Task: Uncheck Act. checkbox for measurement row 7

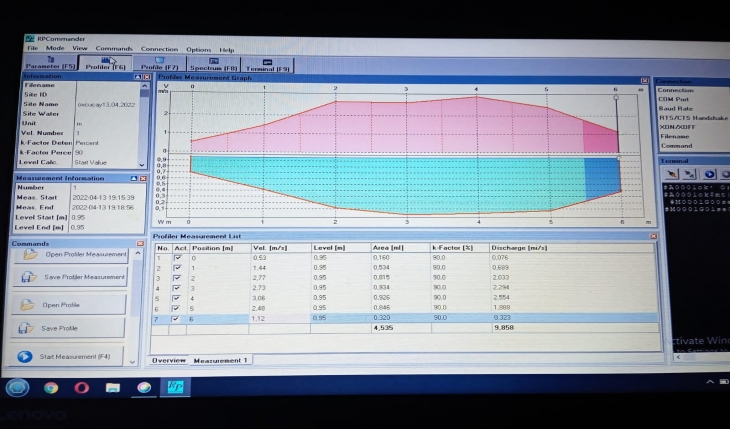Action: [x=176, y=319]
